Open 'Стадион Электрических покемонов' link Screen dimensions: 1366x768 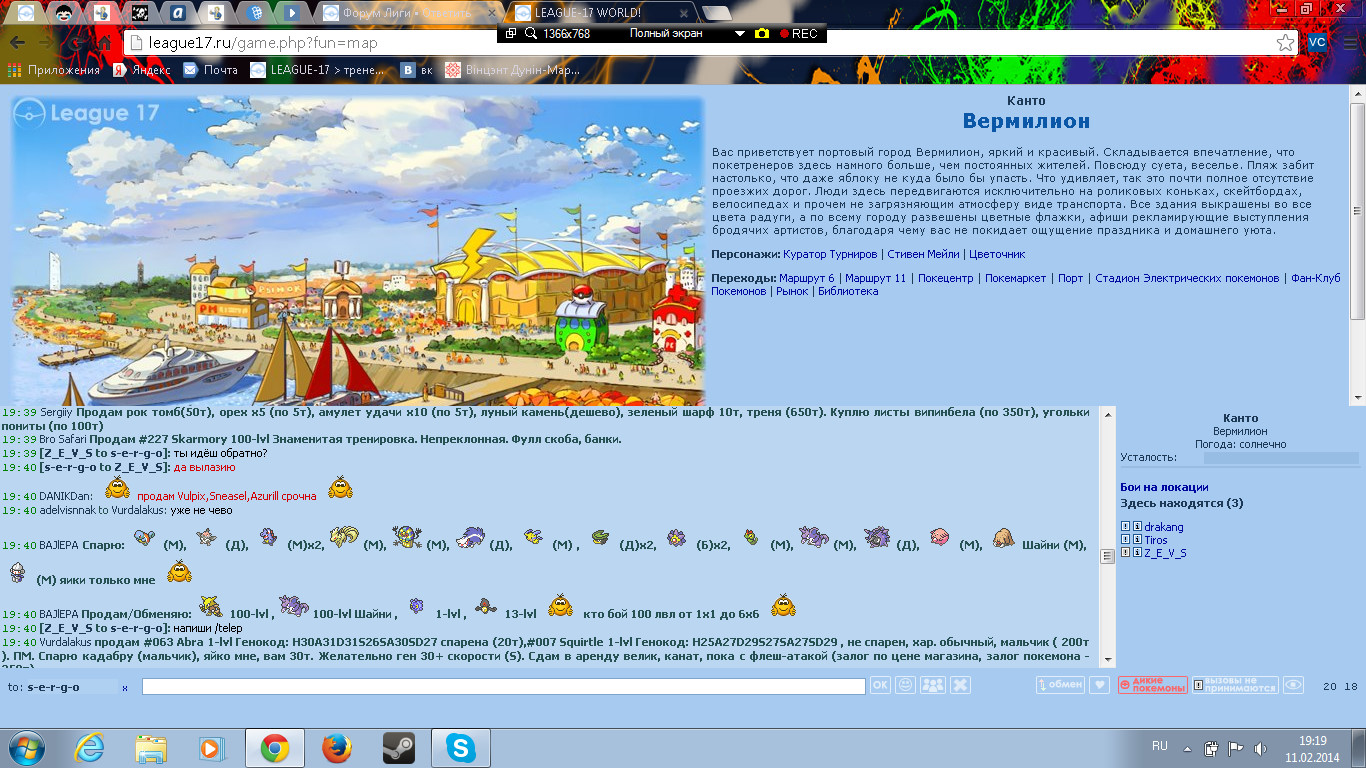(1187, 278)
